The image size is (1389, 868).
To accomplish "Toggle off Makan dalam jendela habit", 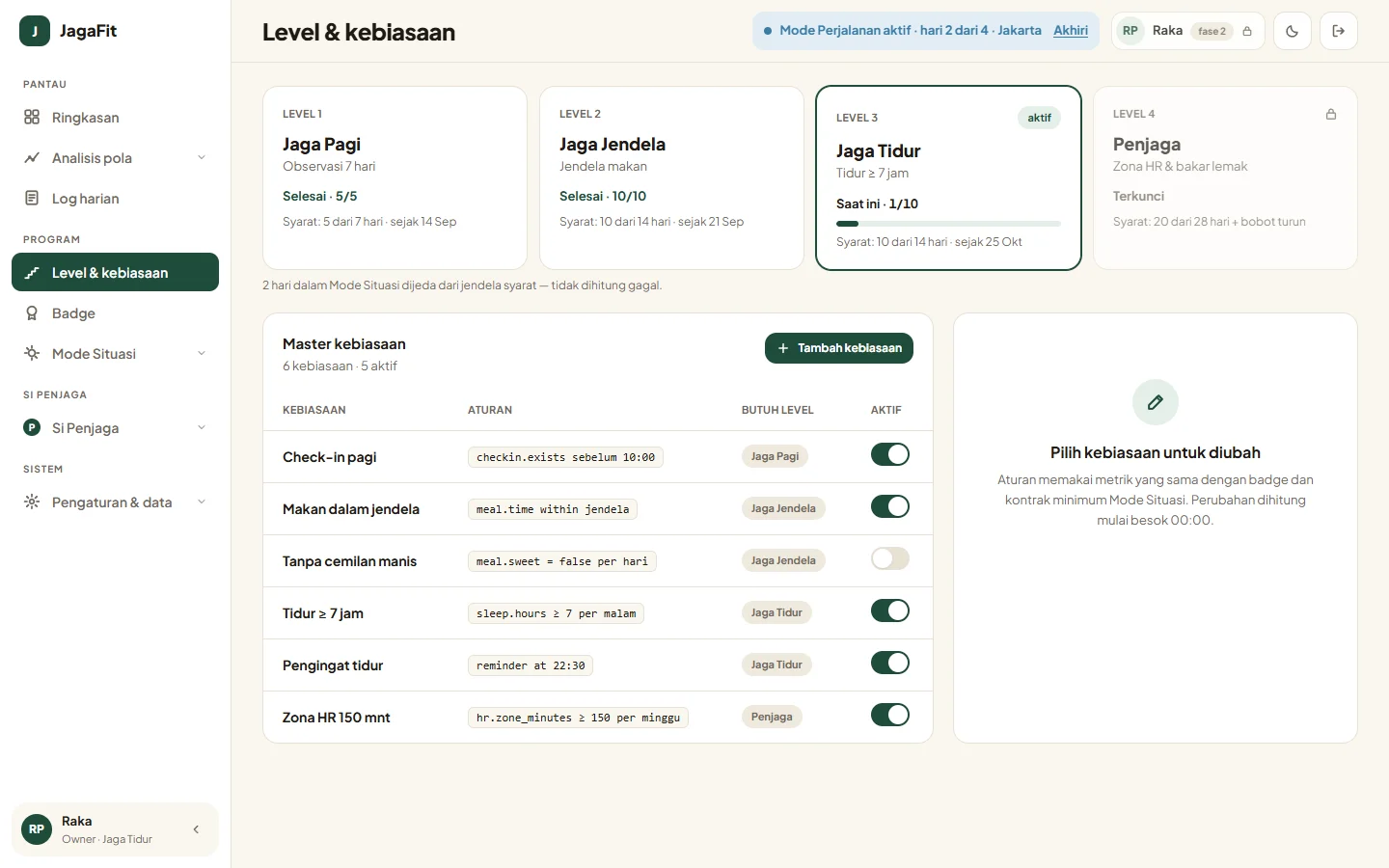I will 890,507.
